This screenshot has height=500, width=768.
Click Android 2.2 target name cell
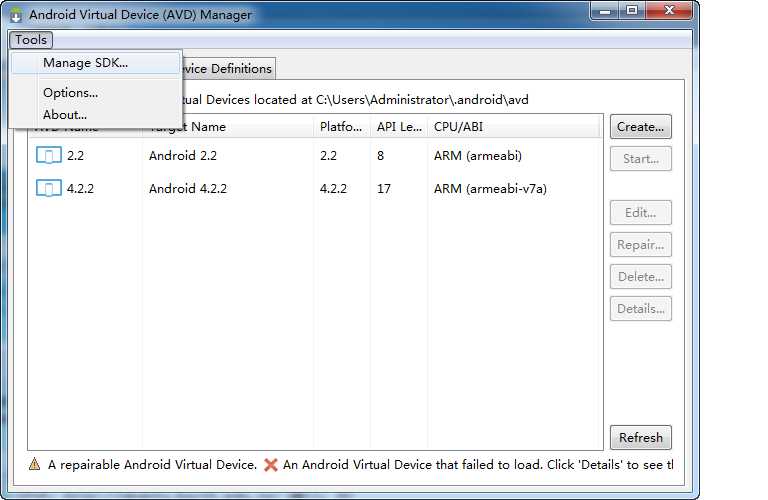pos(183,156)
